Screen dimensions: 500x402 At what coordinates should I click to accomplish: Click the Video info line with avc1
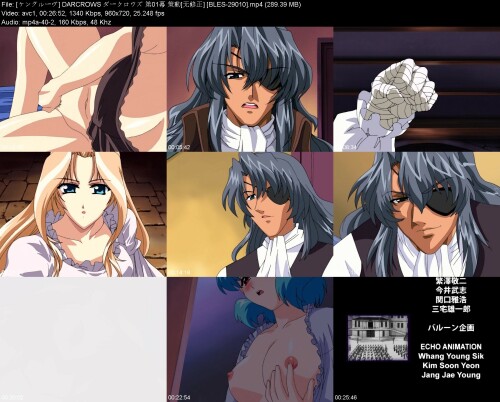click(x=83, y=13)
